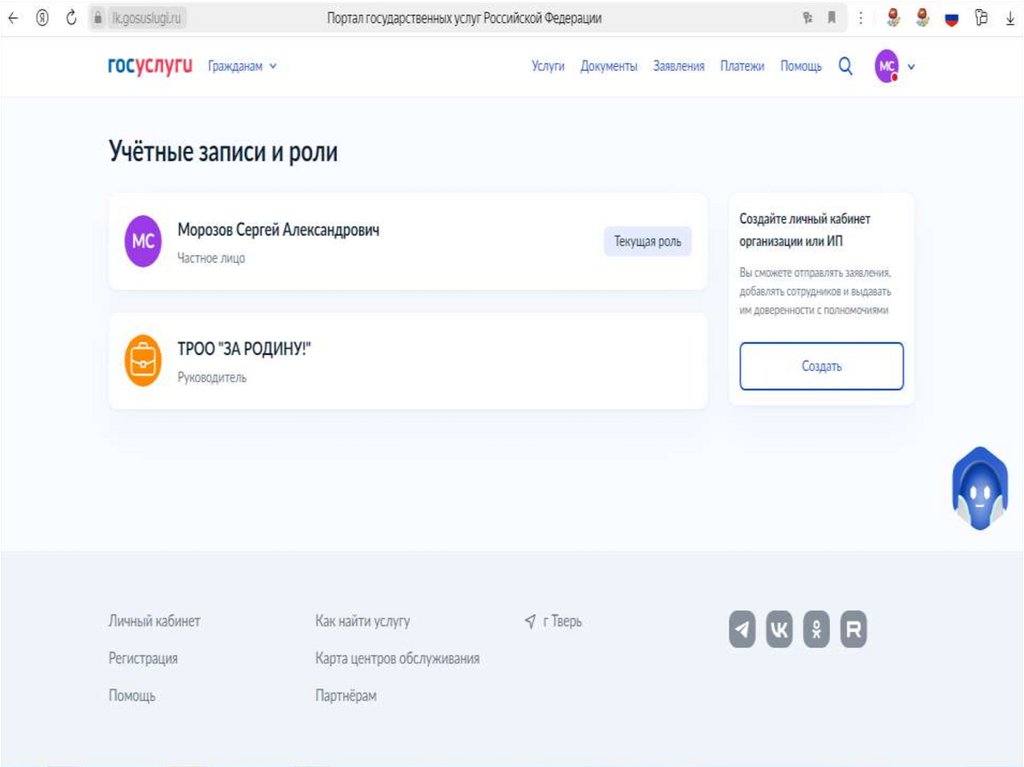Open the robot assistant chat icon
Screen dimensions: 1024x767
tap(978, 489)
